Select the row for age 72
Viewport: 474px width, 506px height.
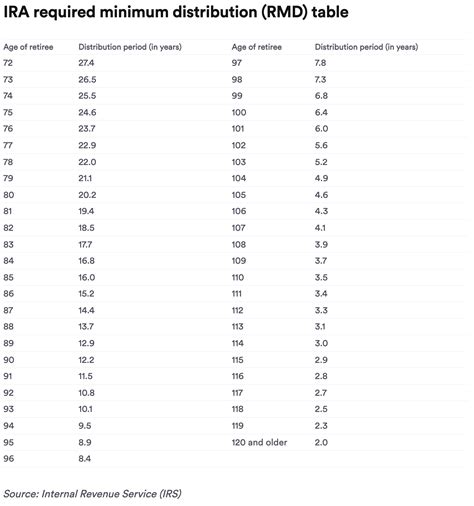click(115, 63)
